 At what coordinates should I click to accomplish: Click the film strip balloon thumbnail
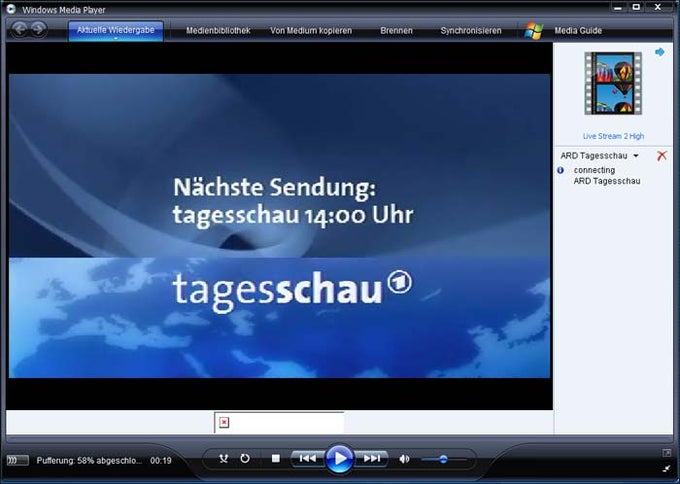click(x=613, y=83)
